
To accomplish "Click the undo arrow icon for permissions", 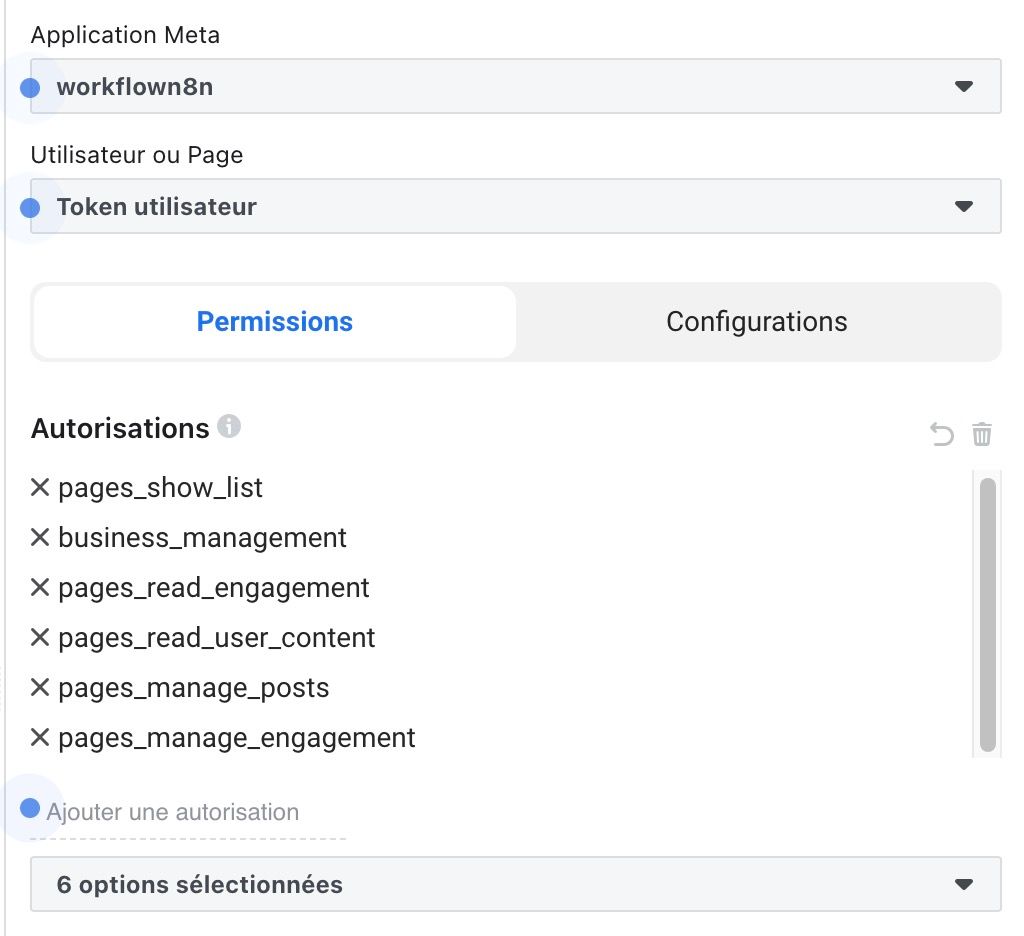I will coord(942,434).
